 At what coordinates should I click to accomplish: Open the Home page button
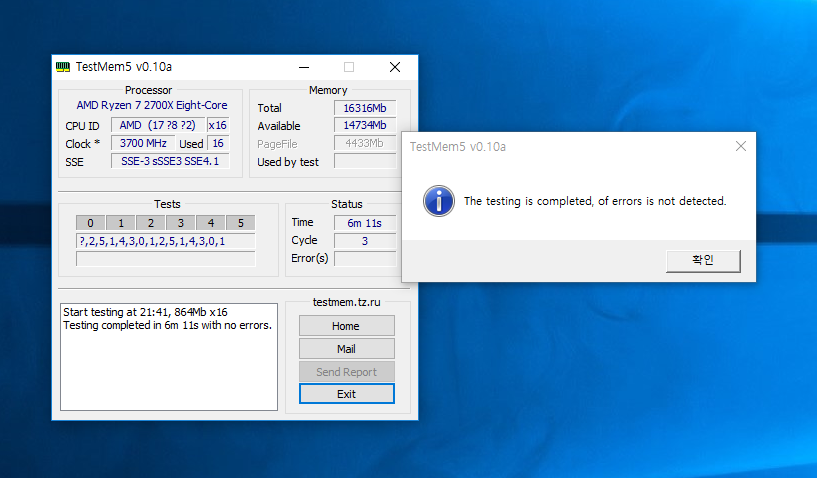tap(346, 326)
